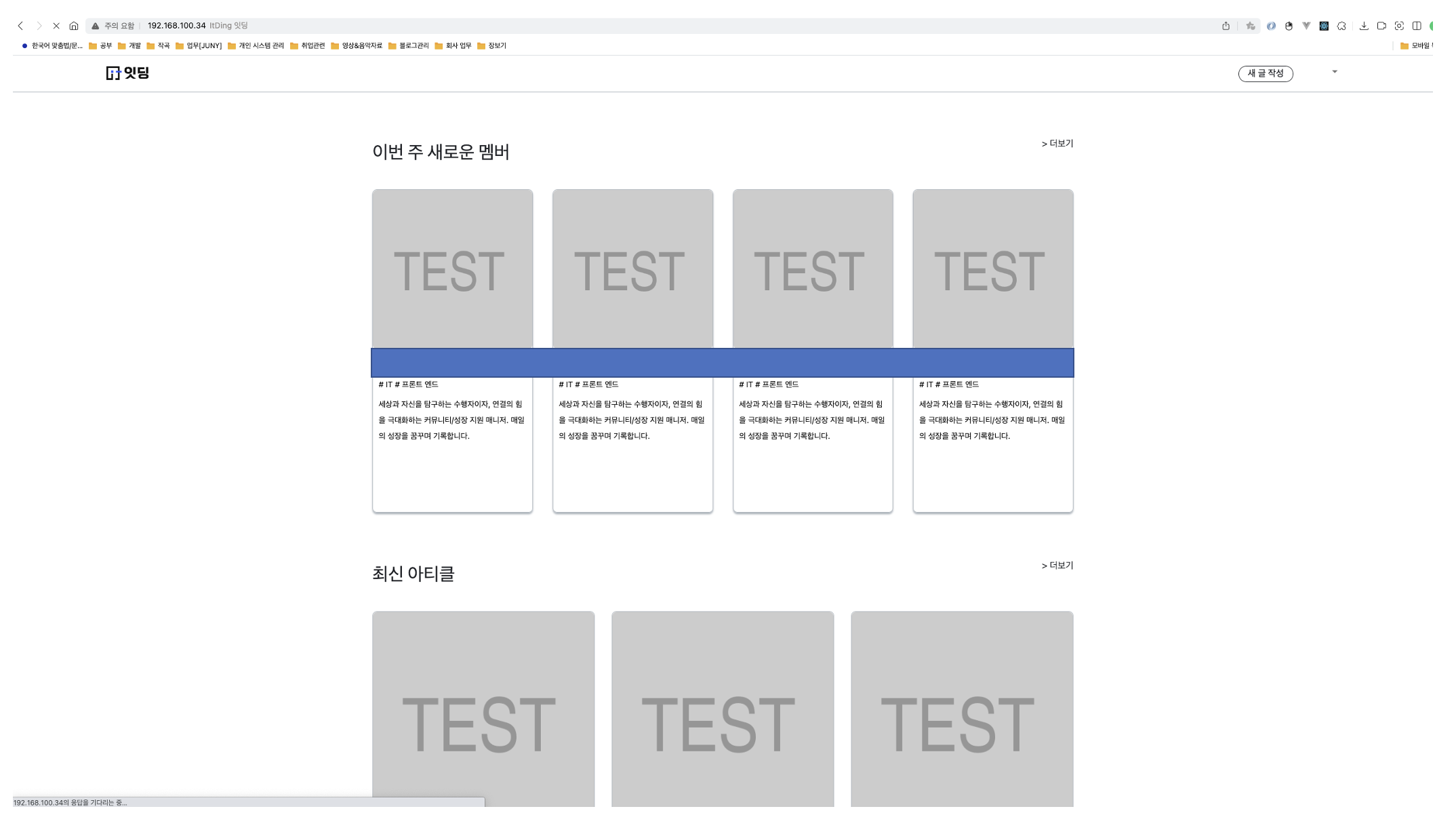Click the 새 글 작성 button

(x=1266, y=73)
